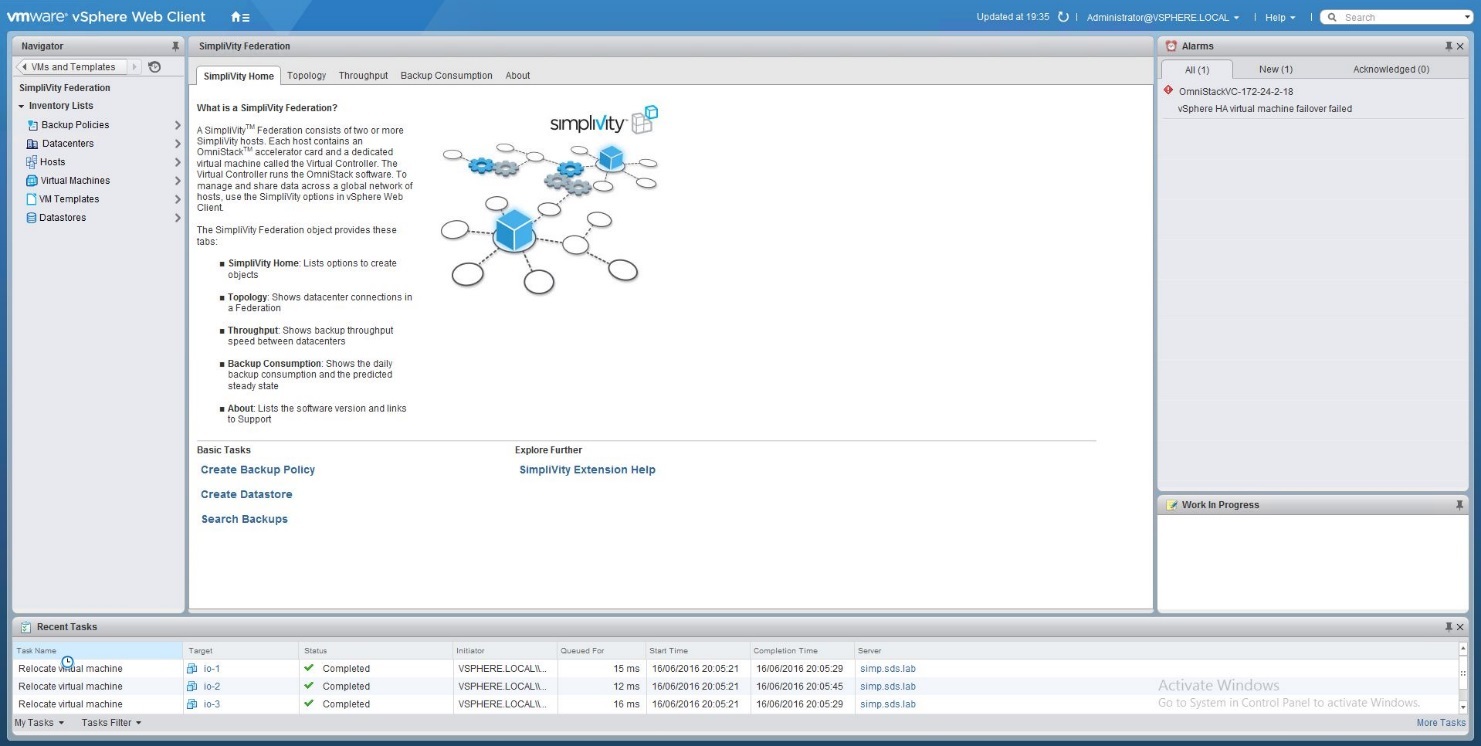Open the Home menu icon in header
Viewport: 1481px width, 746px height.
tap(240, 17)
